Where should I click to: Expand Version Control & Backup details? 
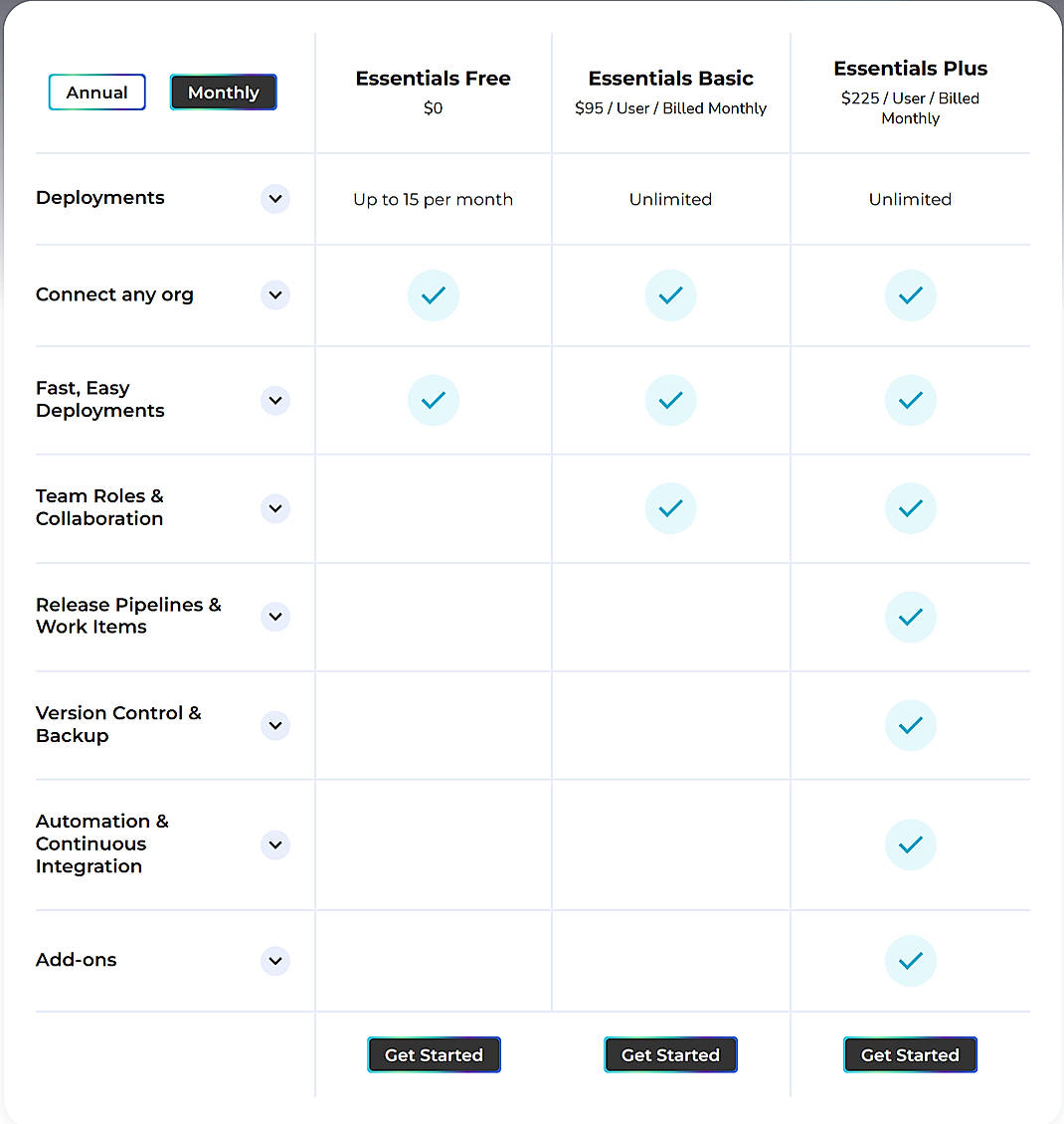pyautogui.click(x=274, y=725)
